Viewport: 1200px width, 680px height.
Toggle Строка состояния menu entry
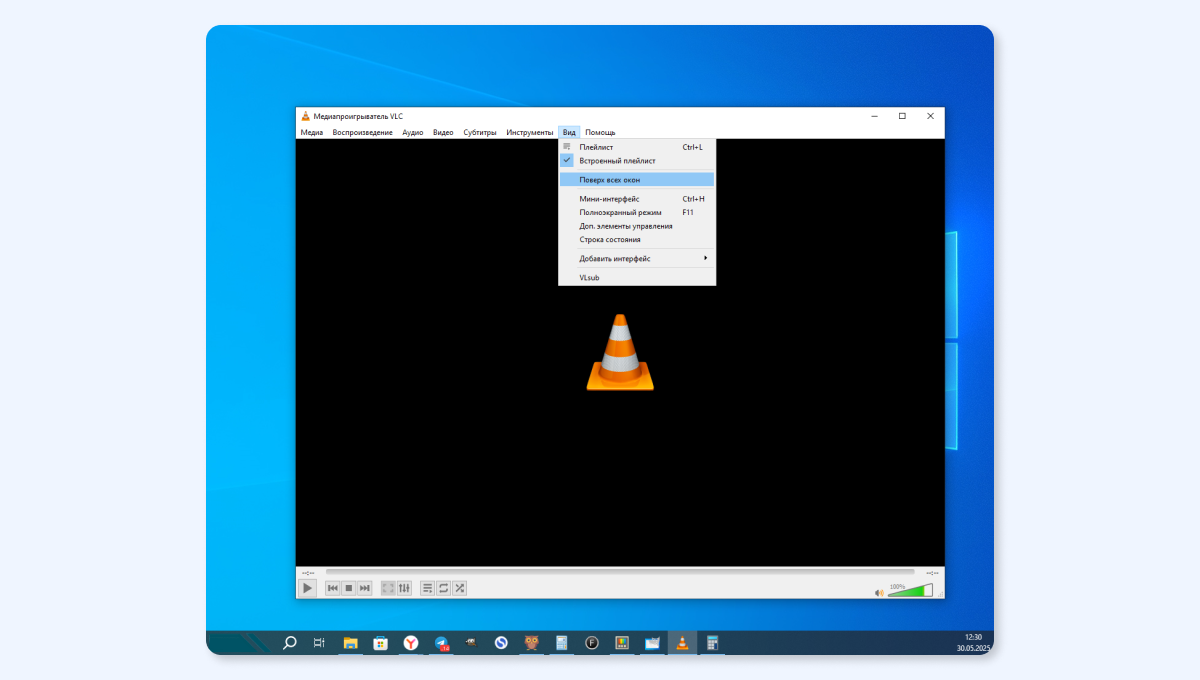coord(637,239)
